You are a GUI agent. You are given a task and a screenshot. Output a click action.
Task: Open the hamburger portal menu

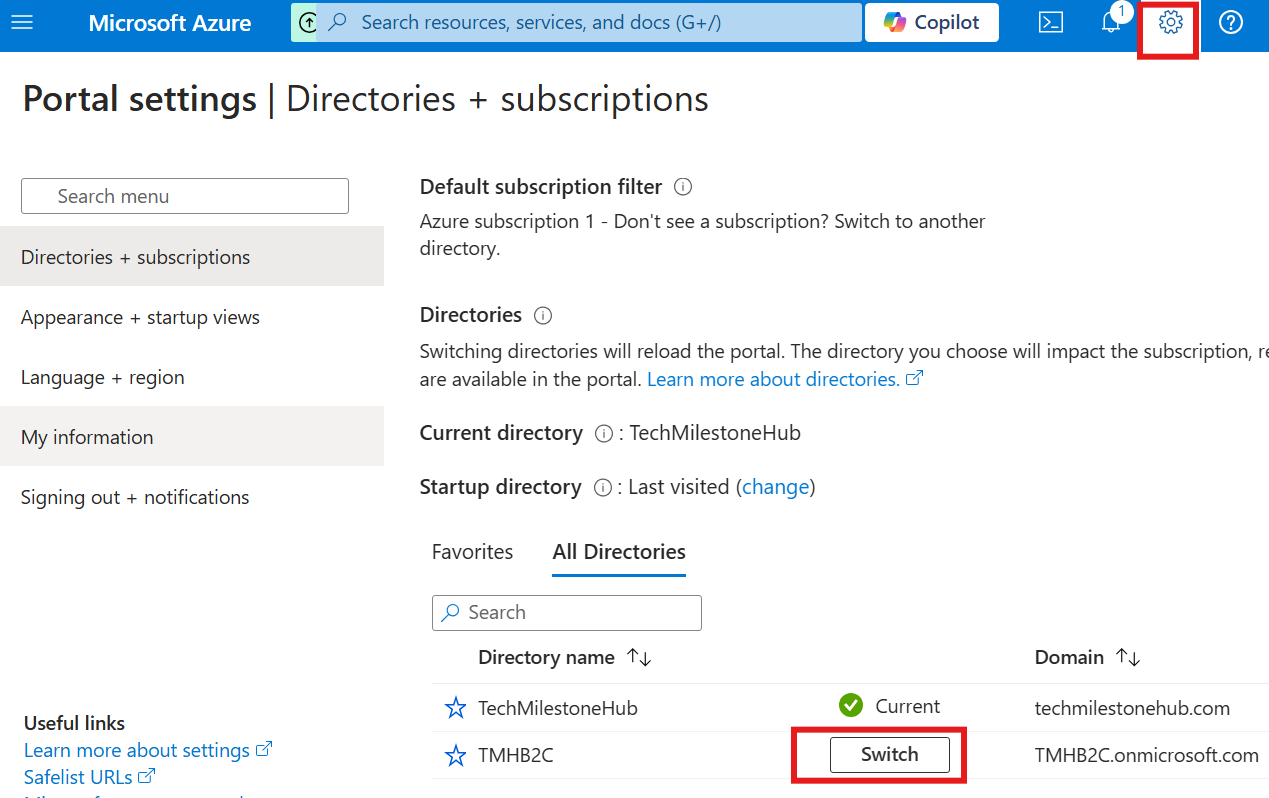click(21, 22)
